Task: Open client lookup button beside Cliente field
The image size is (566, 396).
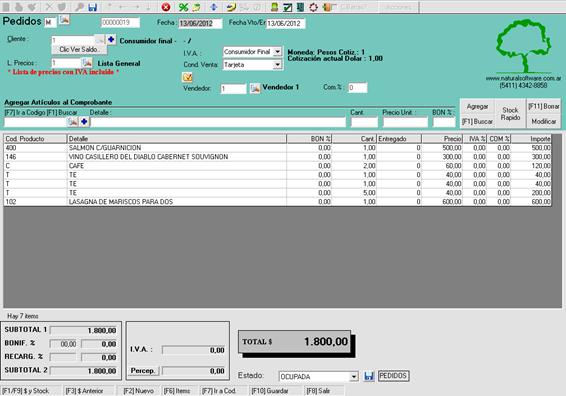Action: tap(99, 39)
